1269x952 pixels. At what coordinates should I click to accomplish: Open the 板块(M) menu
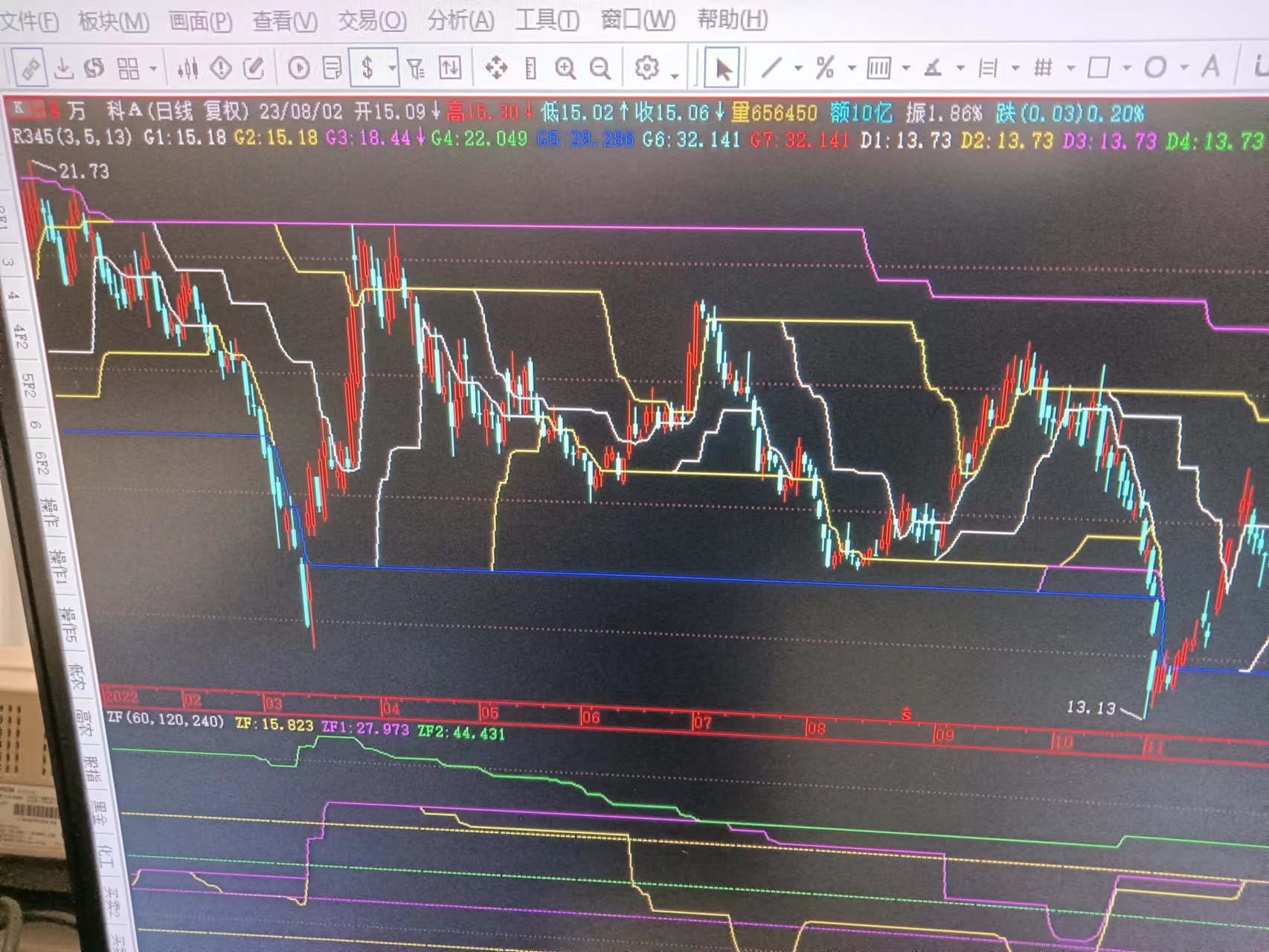tap(114, 22)
